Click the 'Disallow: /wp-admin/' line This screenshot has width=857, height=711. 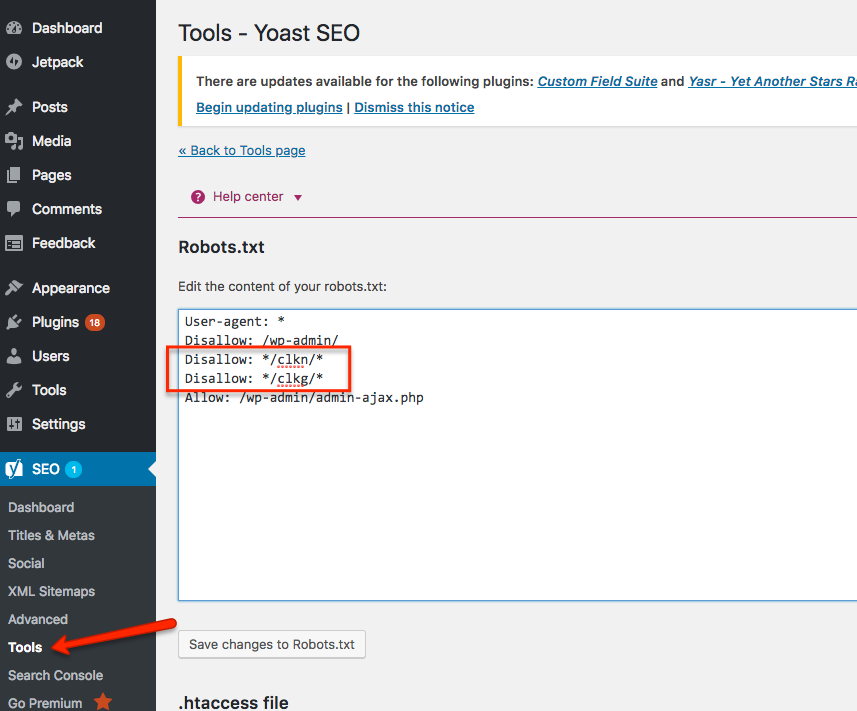pyautogui.click(x=262, y=340)
